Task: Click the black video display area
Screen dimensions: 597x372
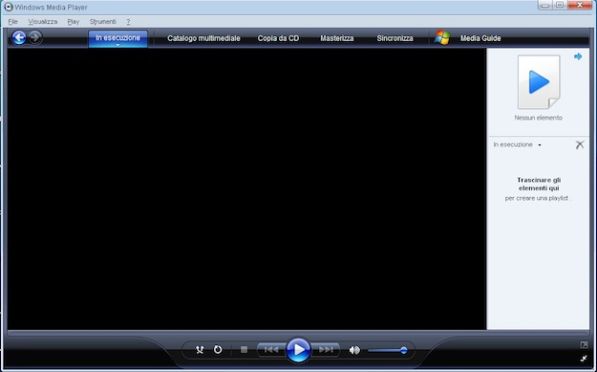Action: 247,189
